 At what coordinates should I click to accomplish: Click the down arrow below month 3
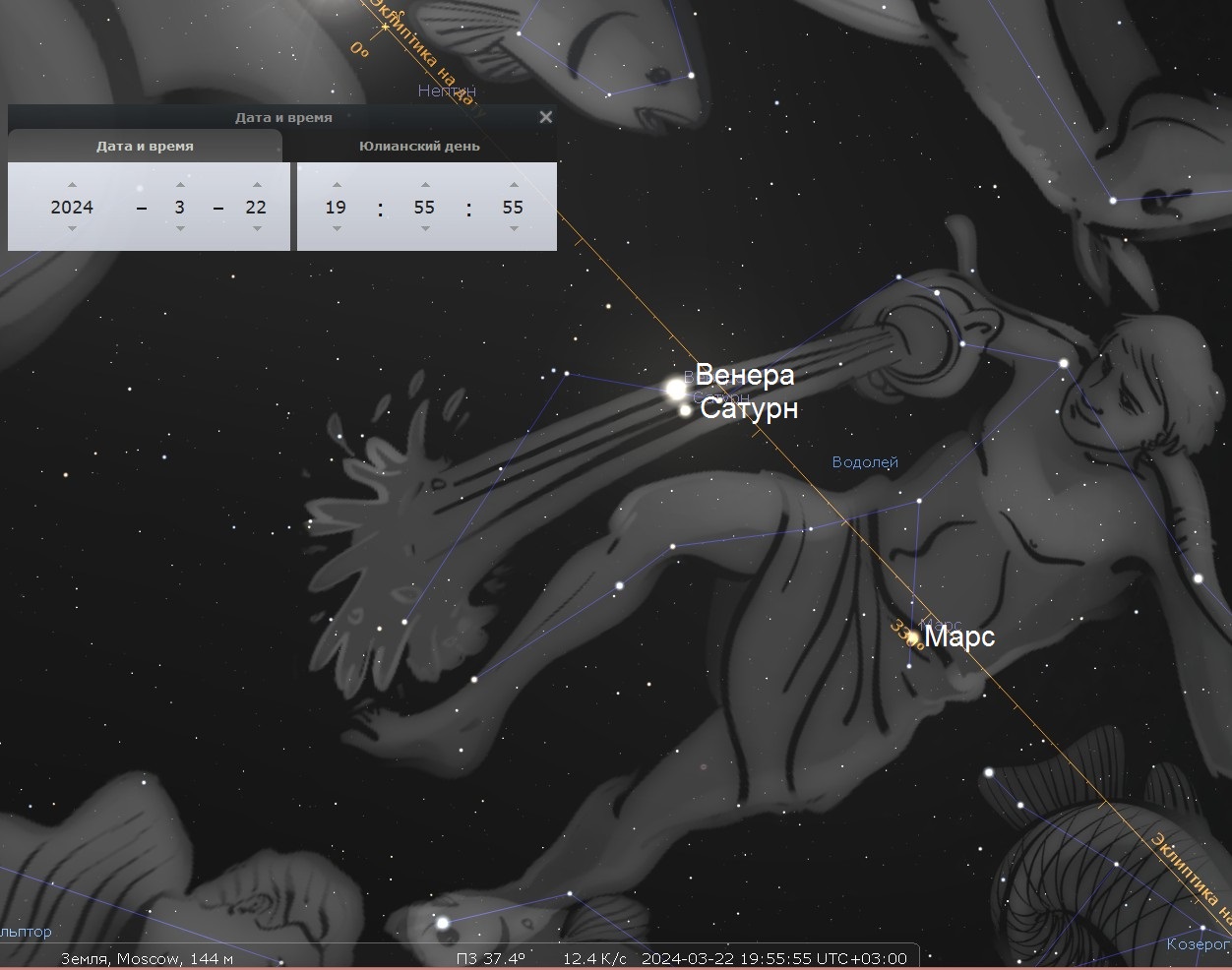click(x=179, y=228)
